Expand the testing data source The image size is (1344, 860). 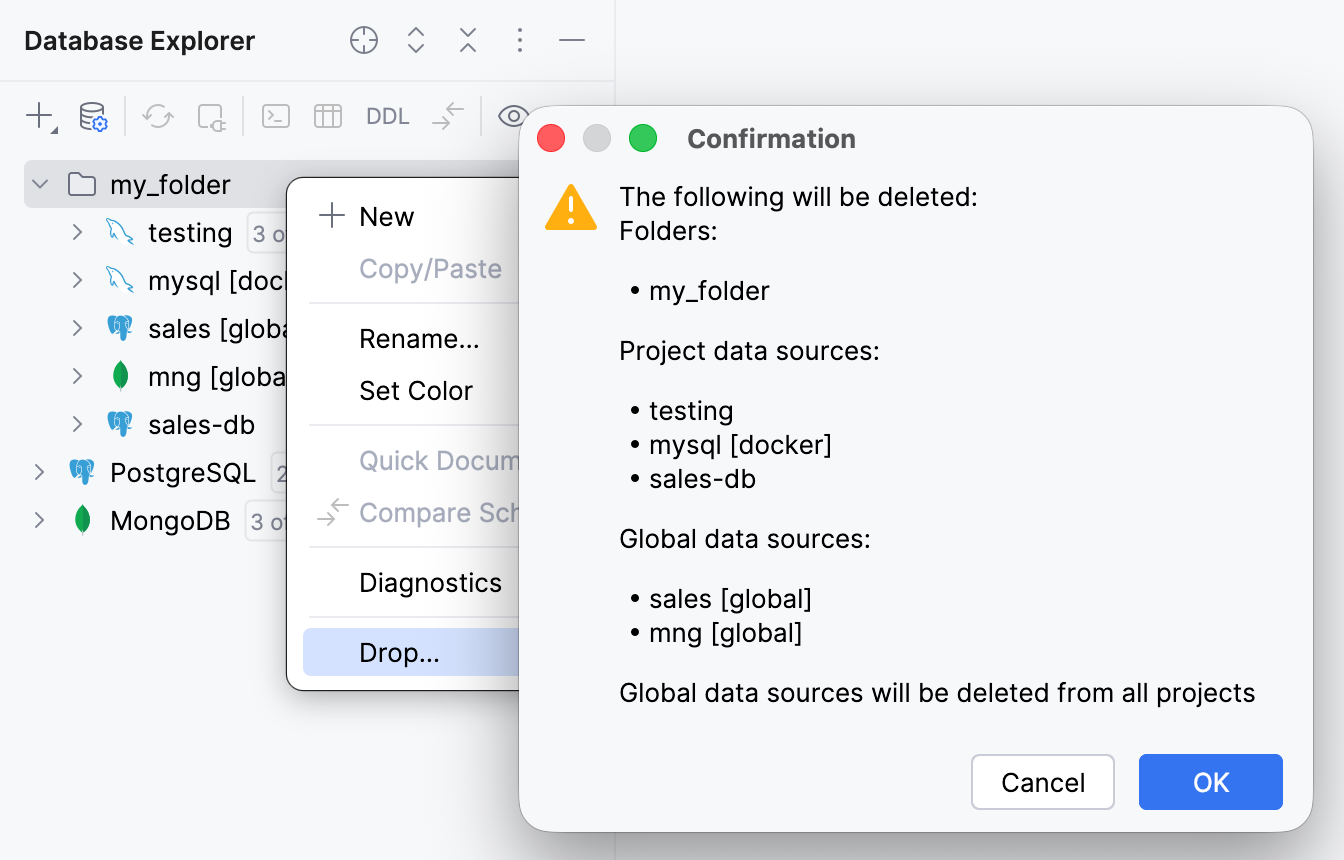point(77,233)
